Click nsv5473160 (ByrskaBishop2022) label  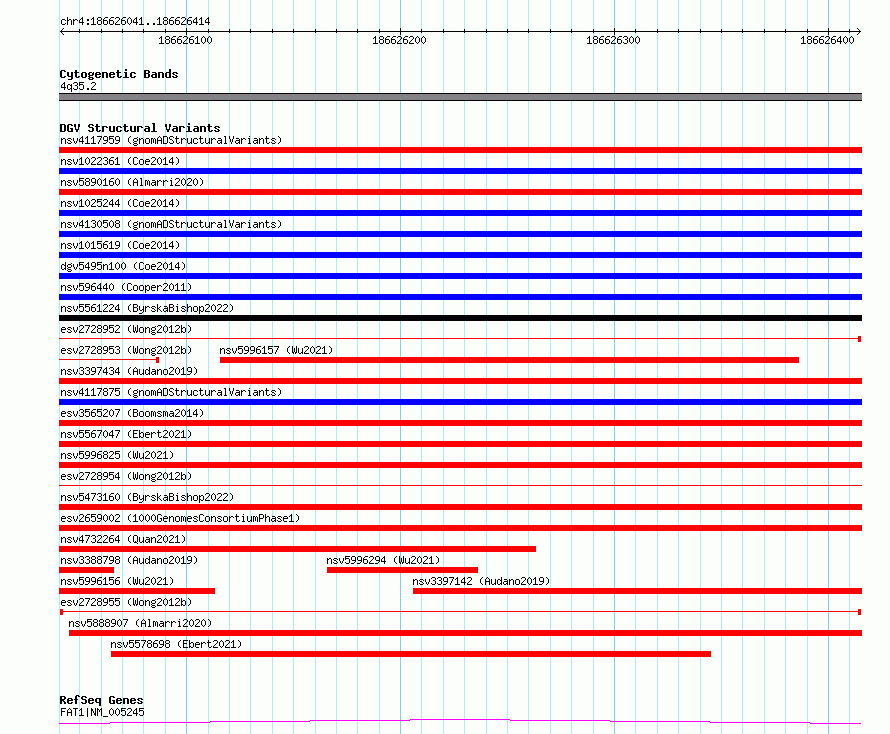pyautogui.click(x=147, y=497)
